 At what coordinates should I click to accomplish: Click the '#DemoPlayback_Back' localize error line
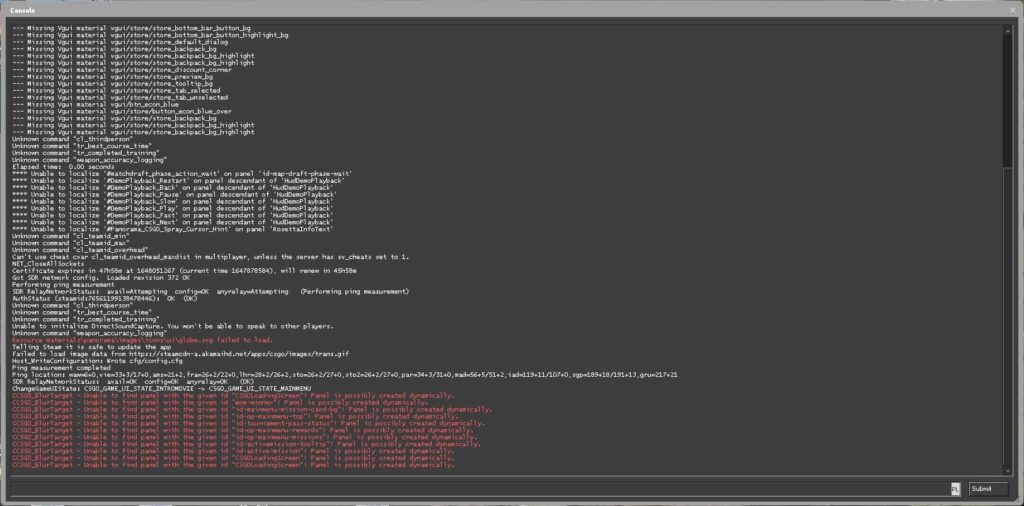tap(172, 187)
